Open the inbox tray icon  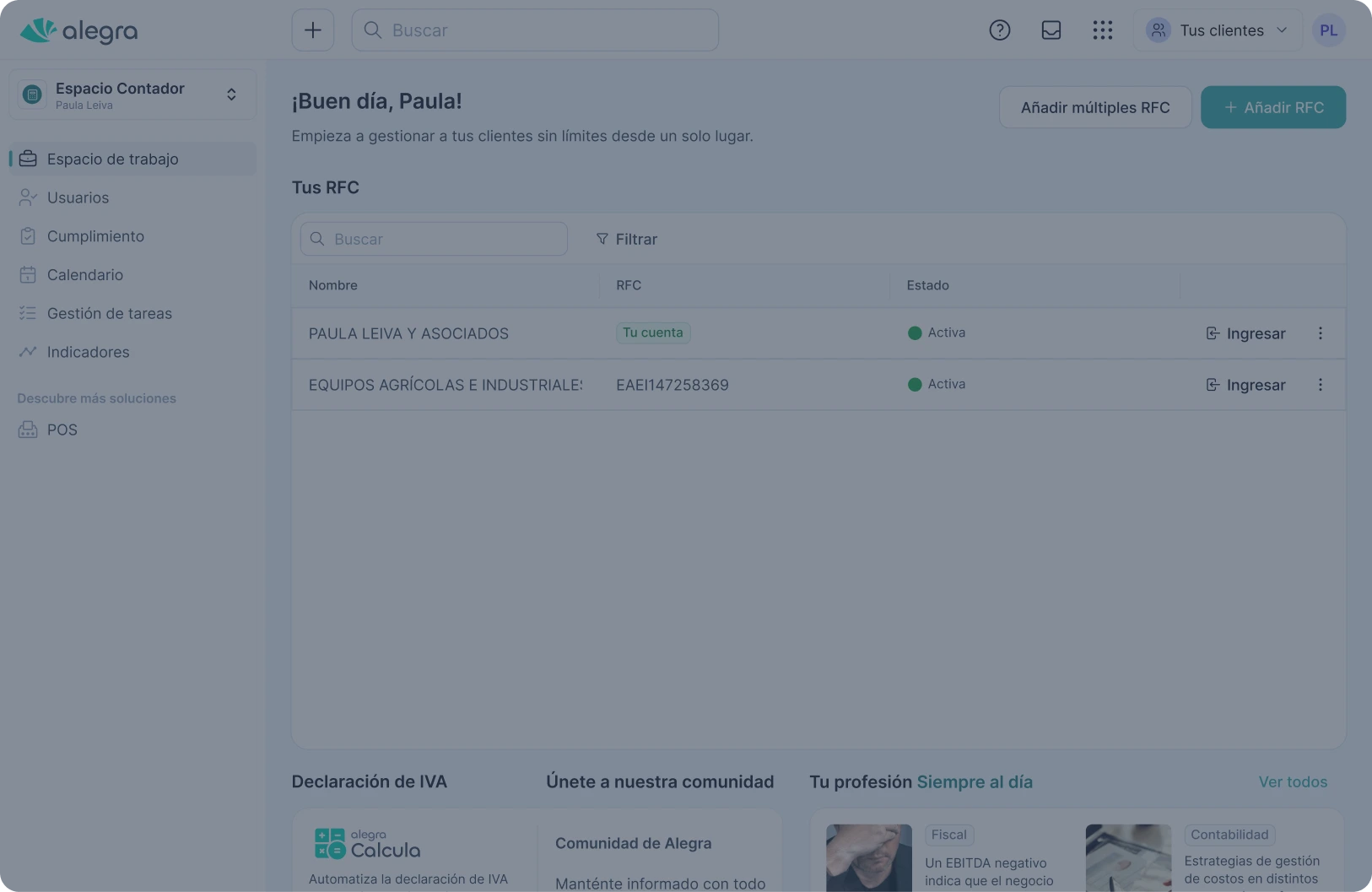click(x=1051, y=30)
